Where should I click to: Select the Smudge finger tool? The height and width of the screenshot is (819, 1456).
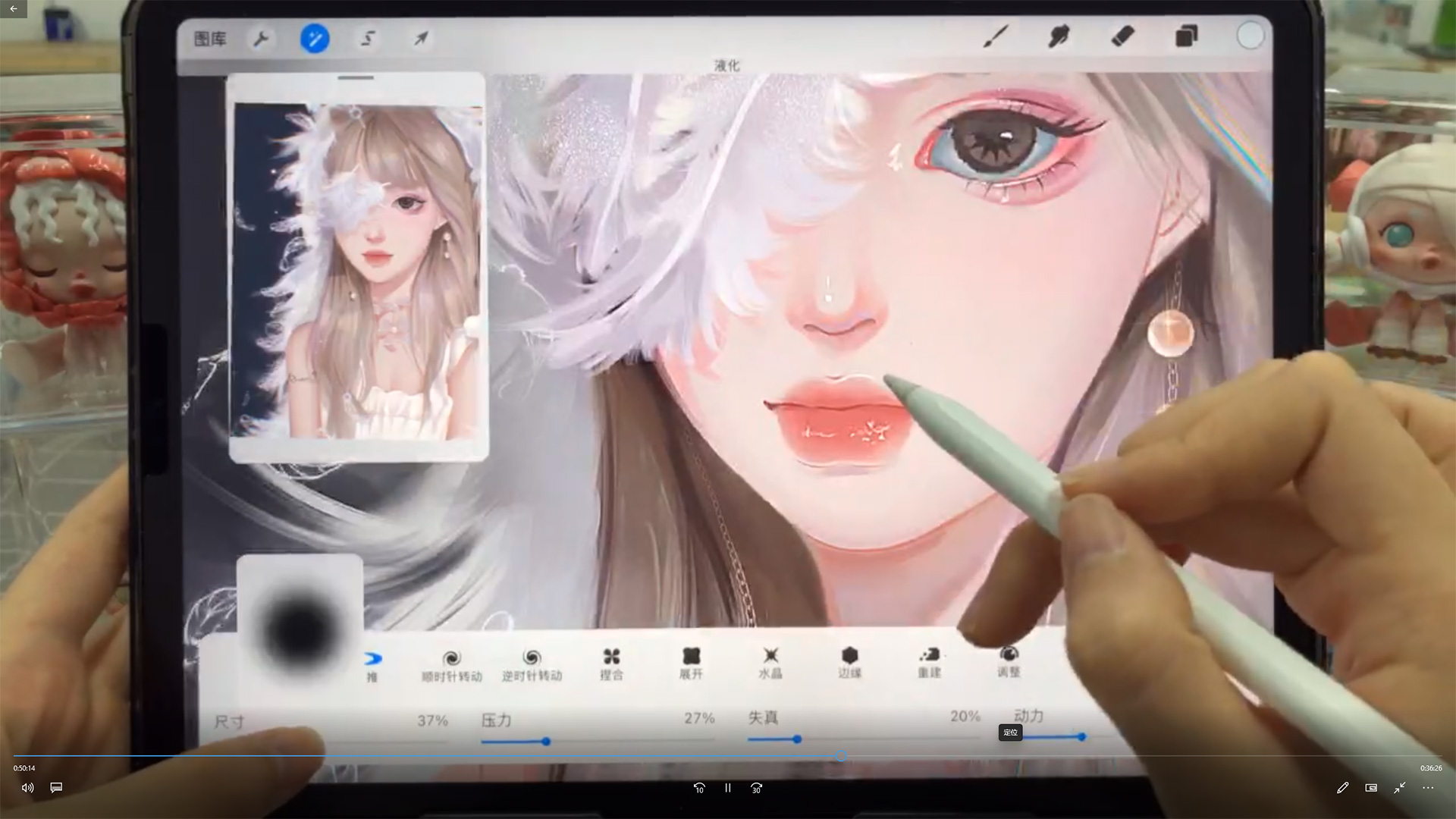pos(1059,36)
